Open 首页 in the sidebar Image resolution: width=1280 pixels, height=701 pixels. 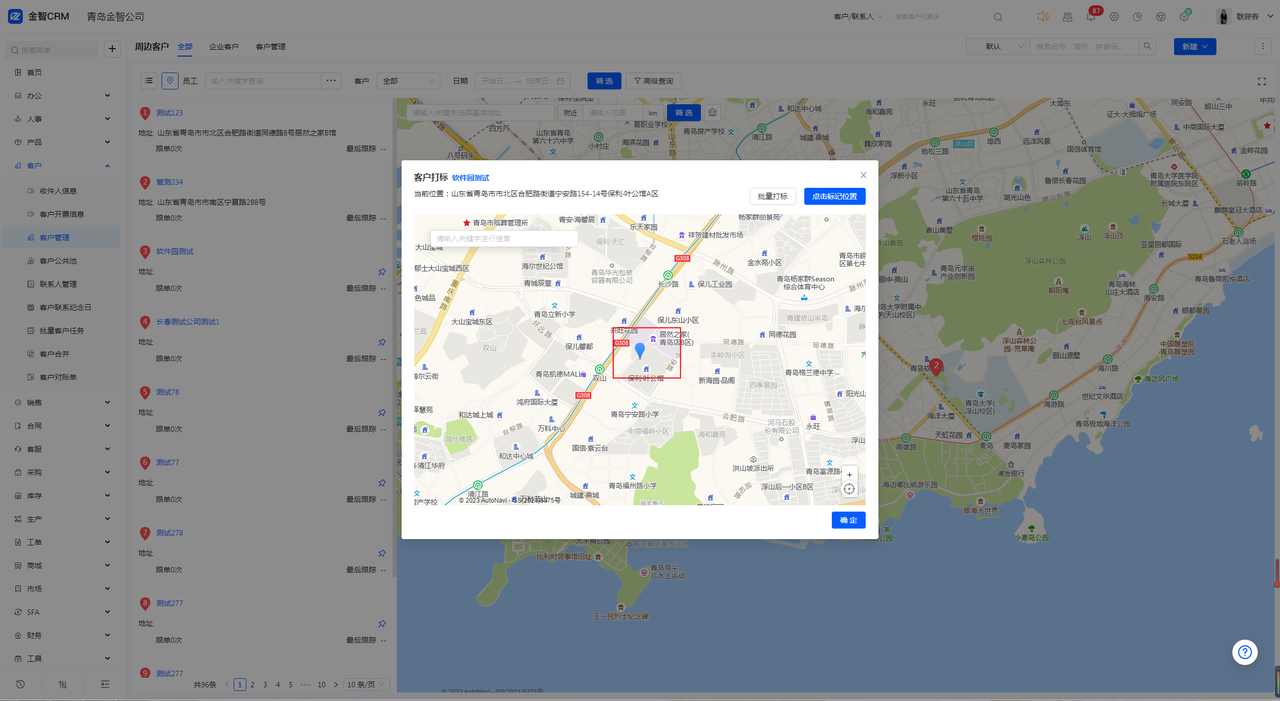34,72
